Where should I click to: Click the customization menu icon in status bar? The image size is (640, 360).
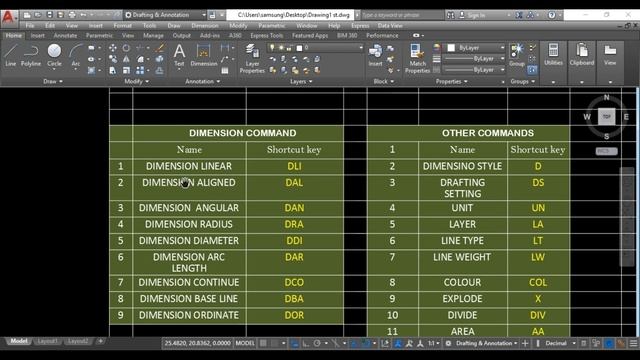point(633,343)
